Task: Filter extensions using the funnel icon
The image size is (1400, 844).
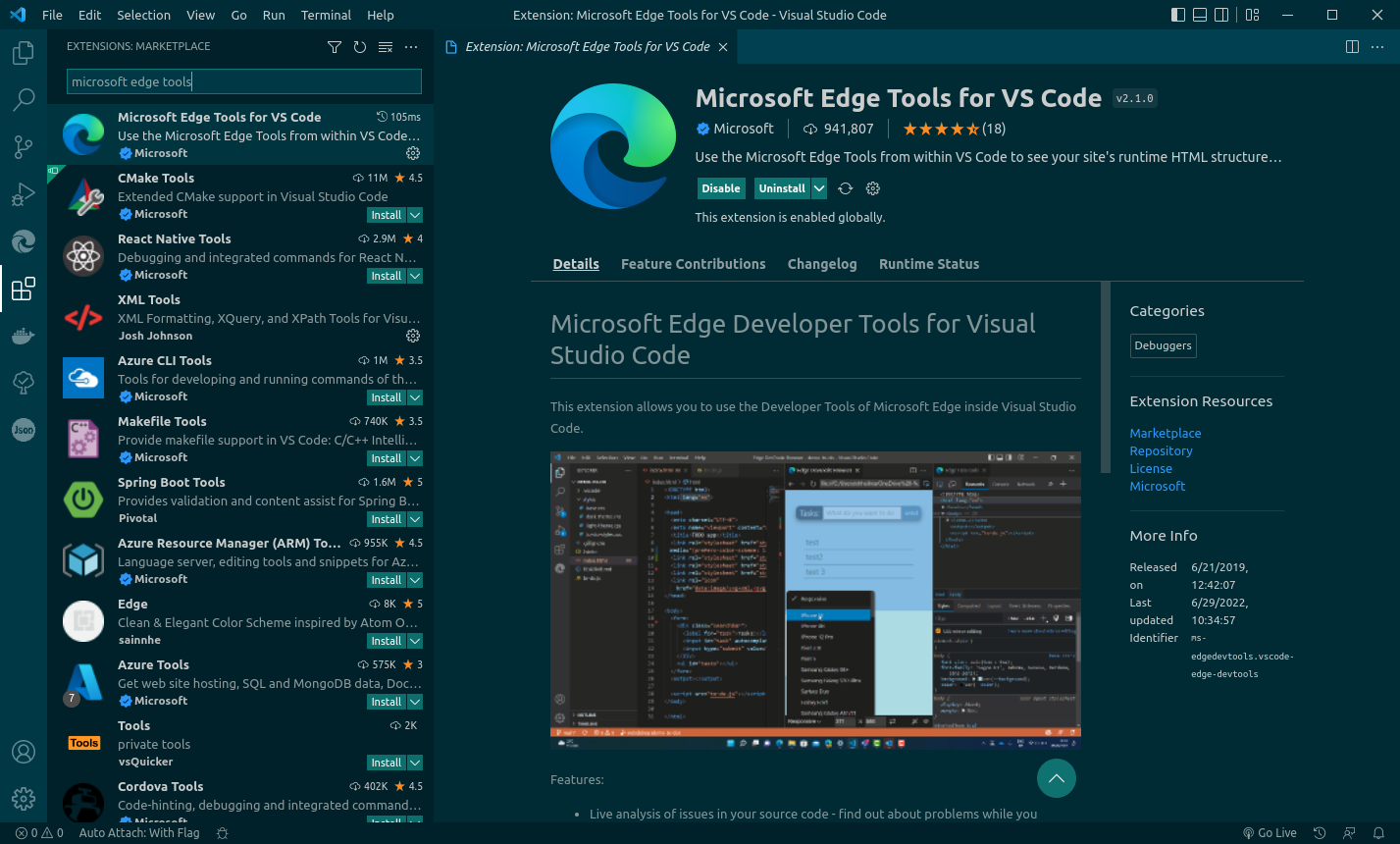Action: click(334, 46)
